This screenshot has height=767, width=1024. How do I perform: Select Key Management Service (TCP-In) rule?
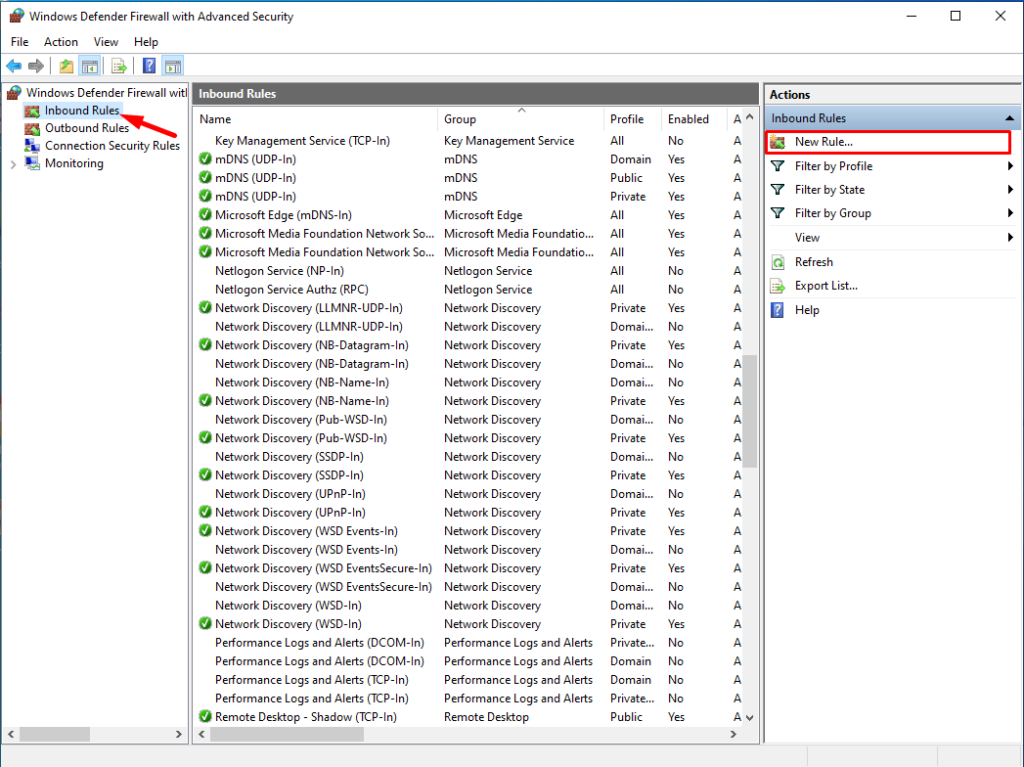[x=302, y=140]
